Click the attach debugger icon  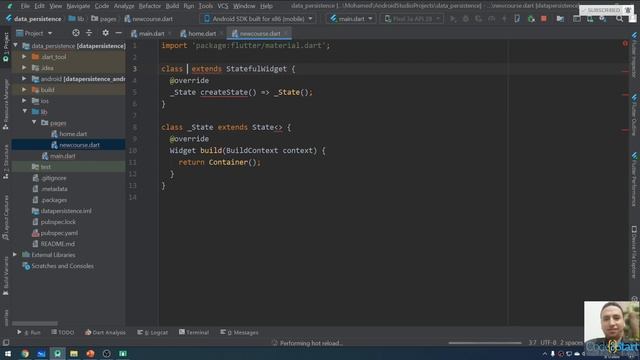531,19
